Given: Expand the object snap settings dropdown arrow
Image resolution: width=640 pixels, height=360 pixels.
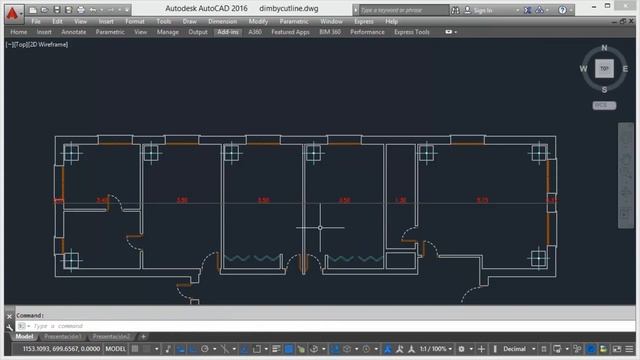Looking at the screenshot, I should (266, 349).
